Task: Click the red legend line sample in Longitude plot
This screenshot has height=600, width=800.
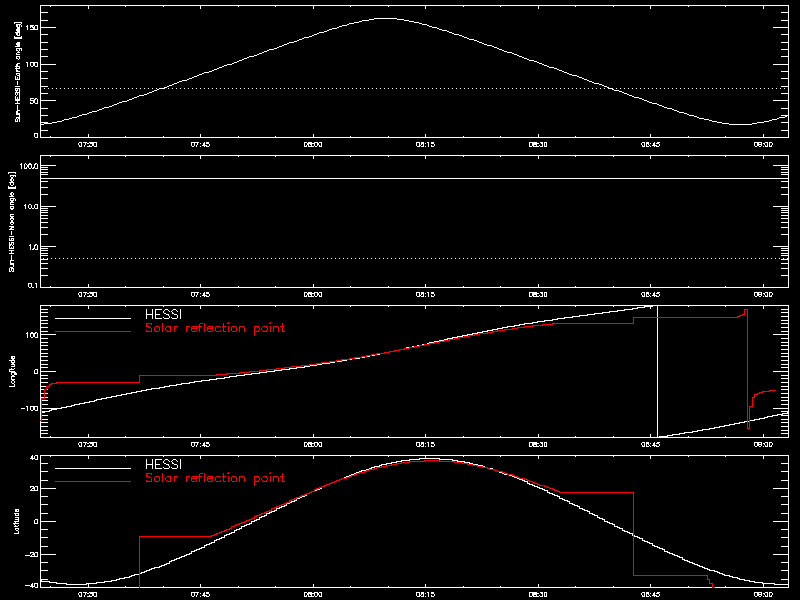Action: coord(93,332)
